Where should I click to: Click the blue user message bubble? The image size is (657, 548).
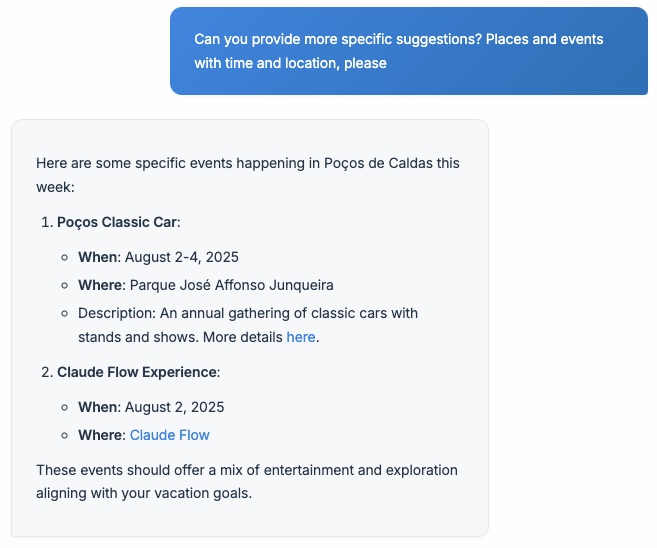409,51
